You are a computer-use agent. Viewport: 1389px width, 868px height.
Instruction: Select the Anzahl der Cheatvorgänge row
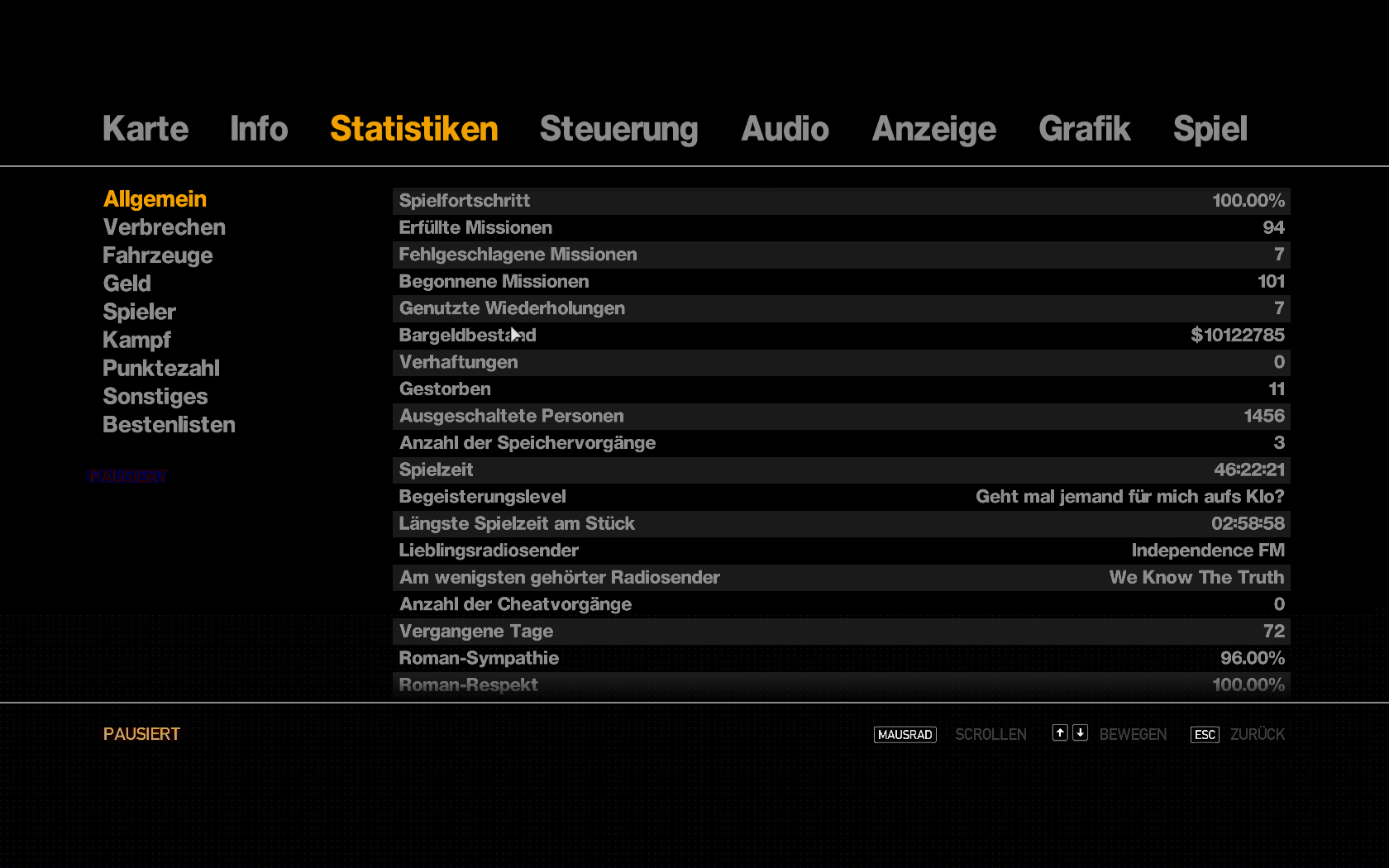842,604
